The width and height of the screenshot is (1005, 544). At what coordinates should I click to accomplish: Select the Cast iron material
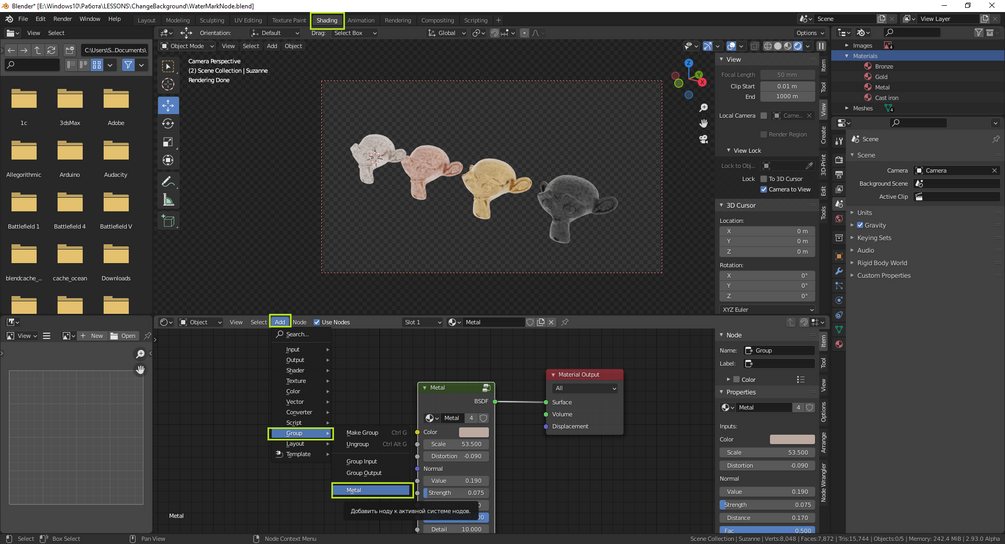click(886, 98)
